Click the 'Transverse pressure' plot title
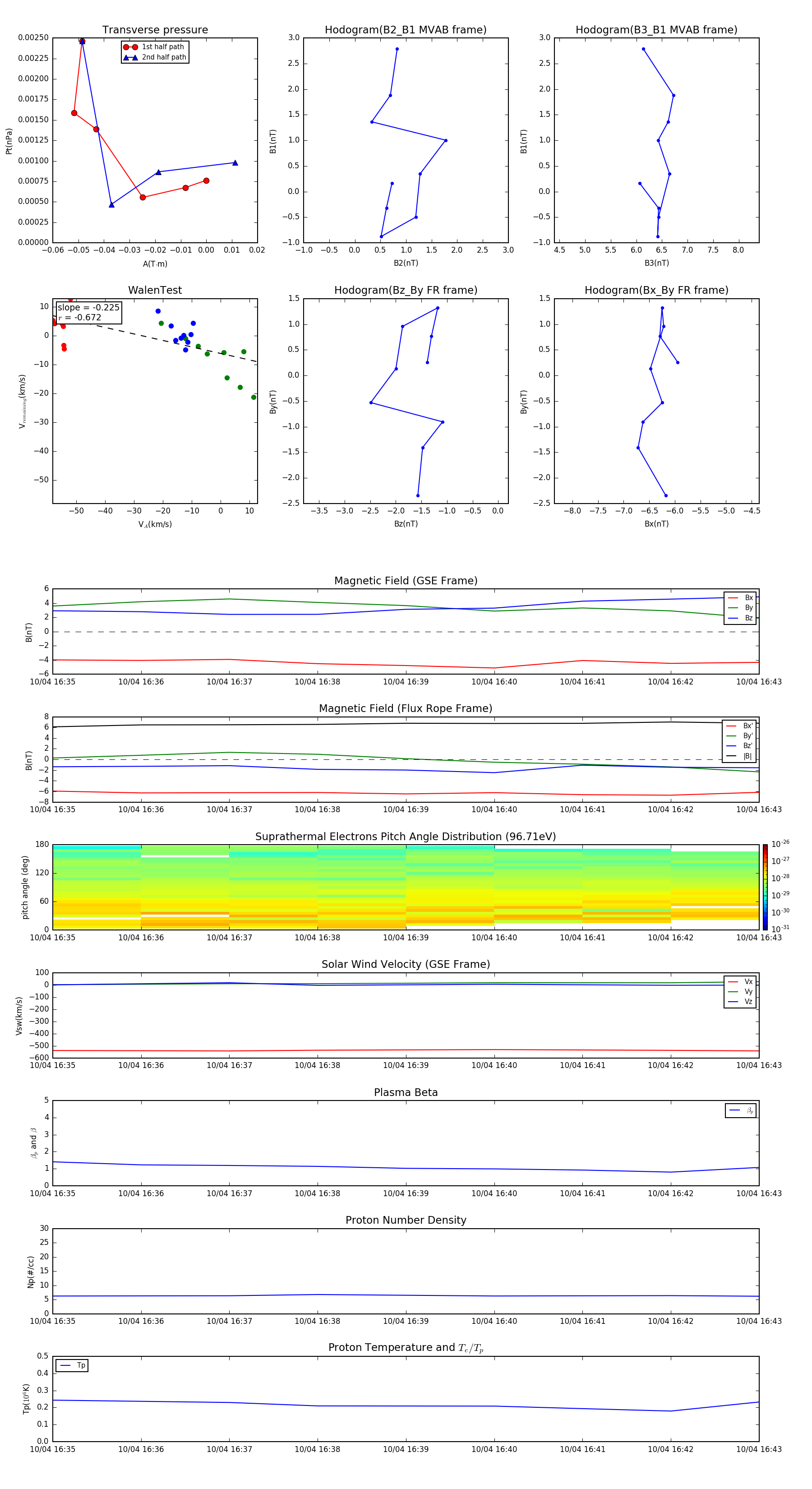The image size is (812, 1489). point(155,30)
